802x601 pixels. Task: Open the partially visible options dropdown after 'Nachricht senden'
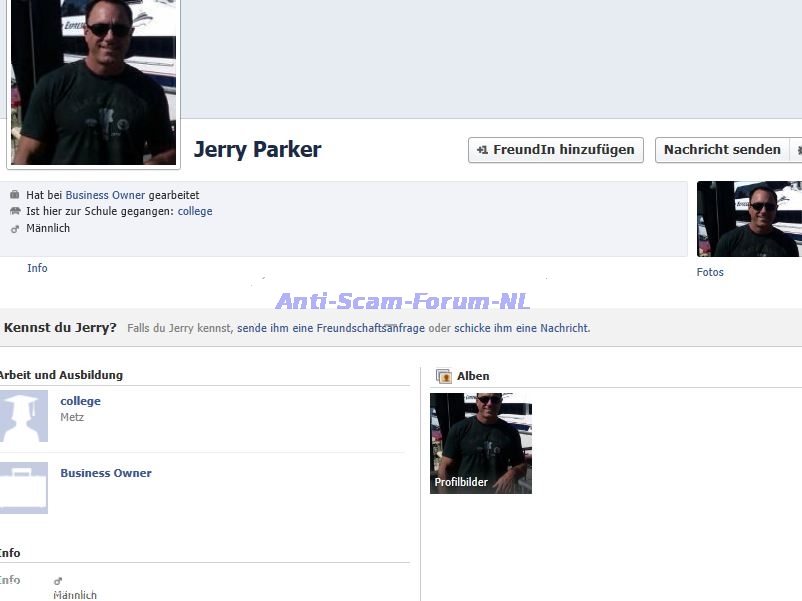(x=796, y=150)
